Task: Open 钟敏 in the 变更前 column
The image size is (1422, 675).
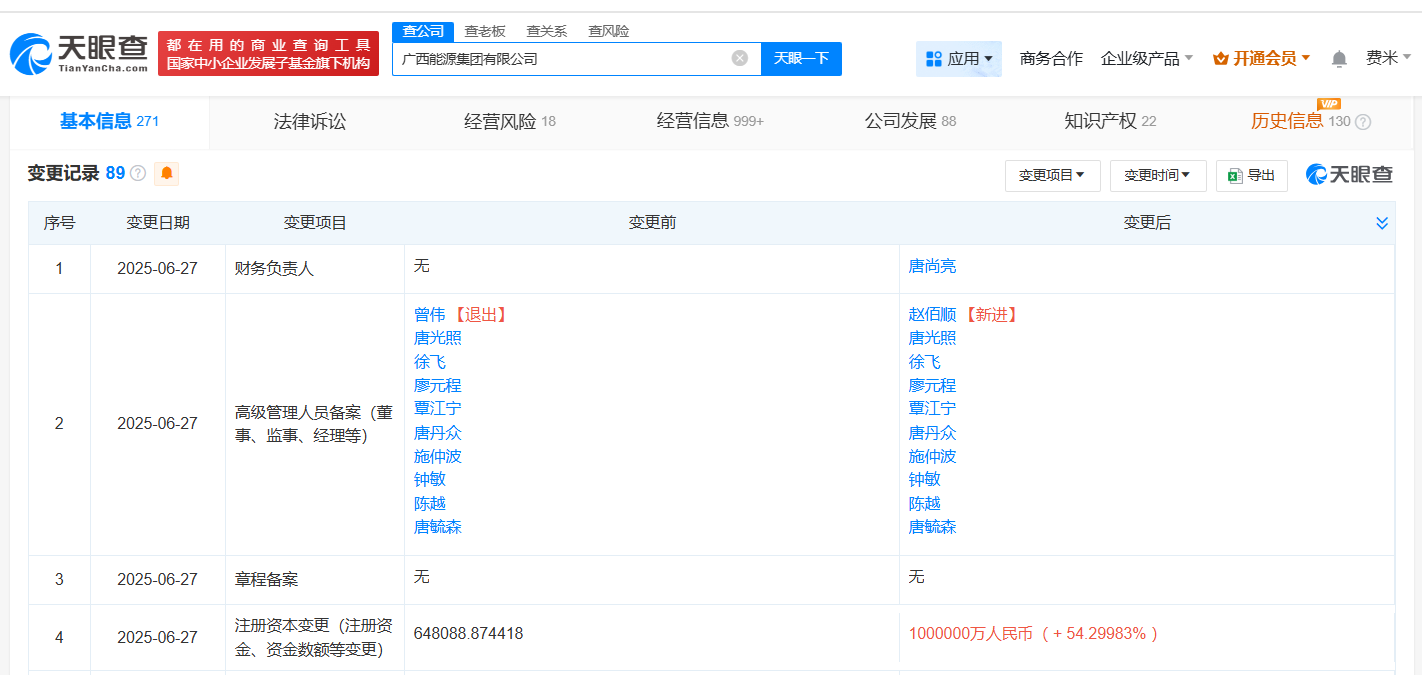Action: click(430, 479)
